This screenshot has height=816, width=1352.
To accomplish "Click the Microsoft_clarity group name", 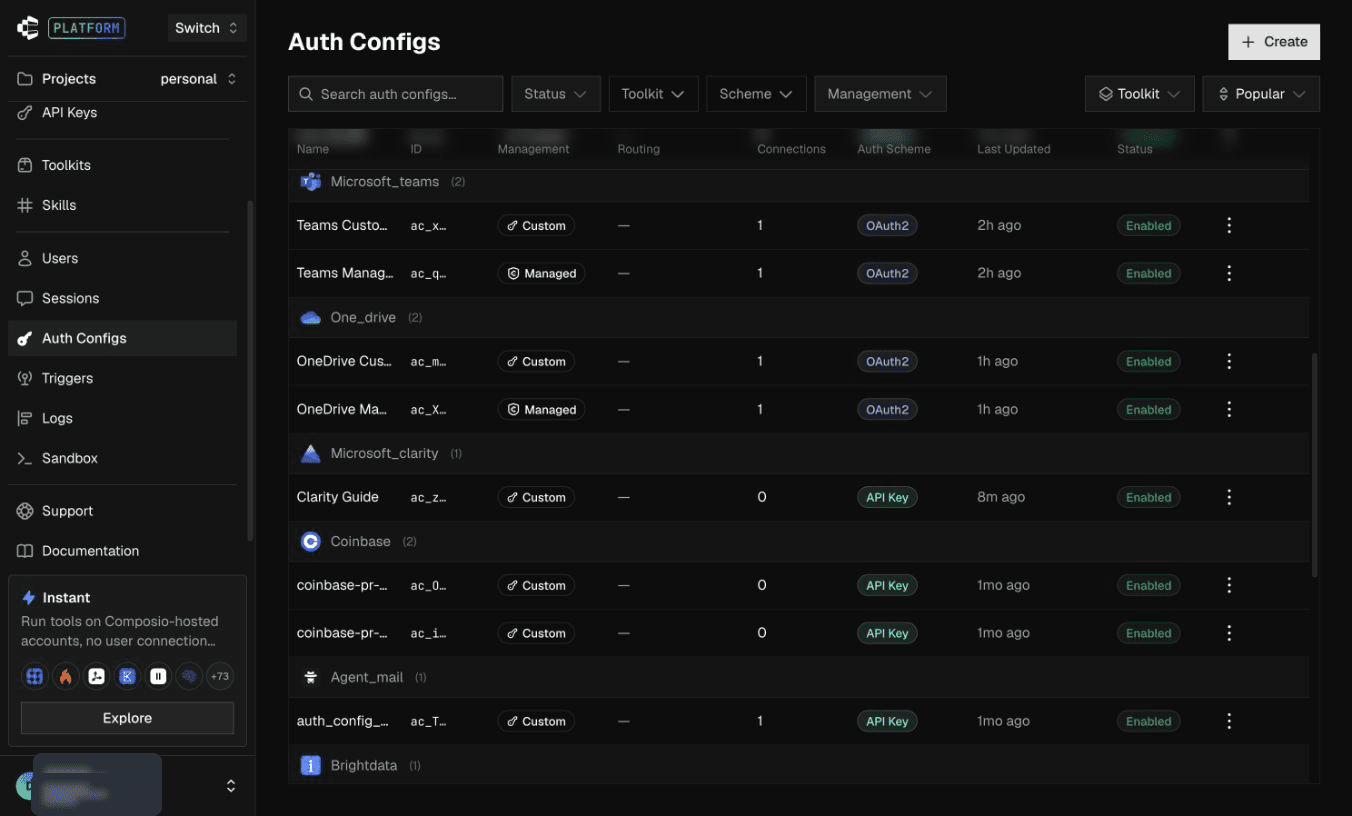I will tap(384, 454).
